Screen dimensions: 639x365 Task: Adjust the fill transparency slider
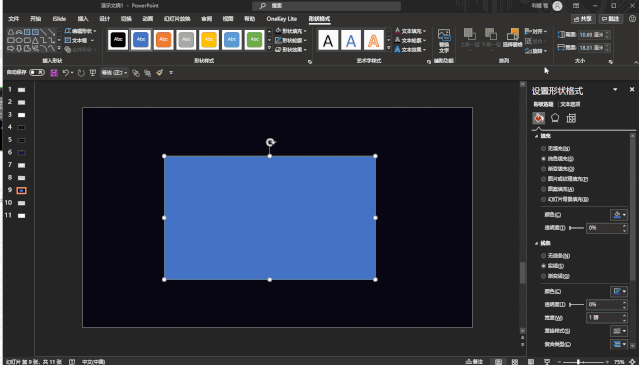point(576,228)
